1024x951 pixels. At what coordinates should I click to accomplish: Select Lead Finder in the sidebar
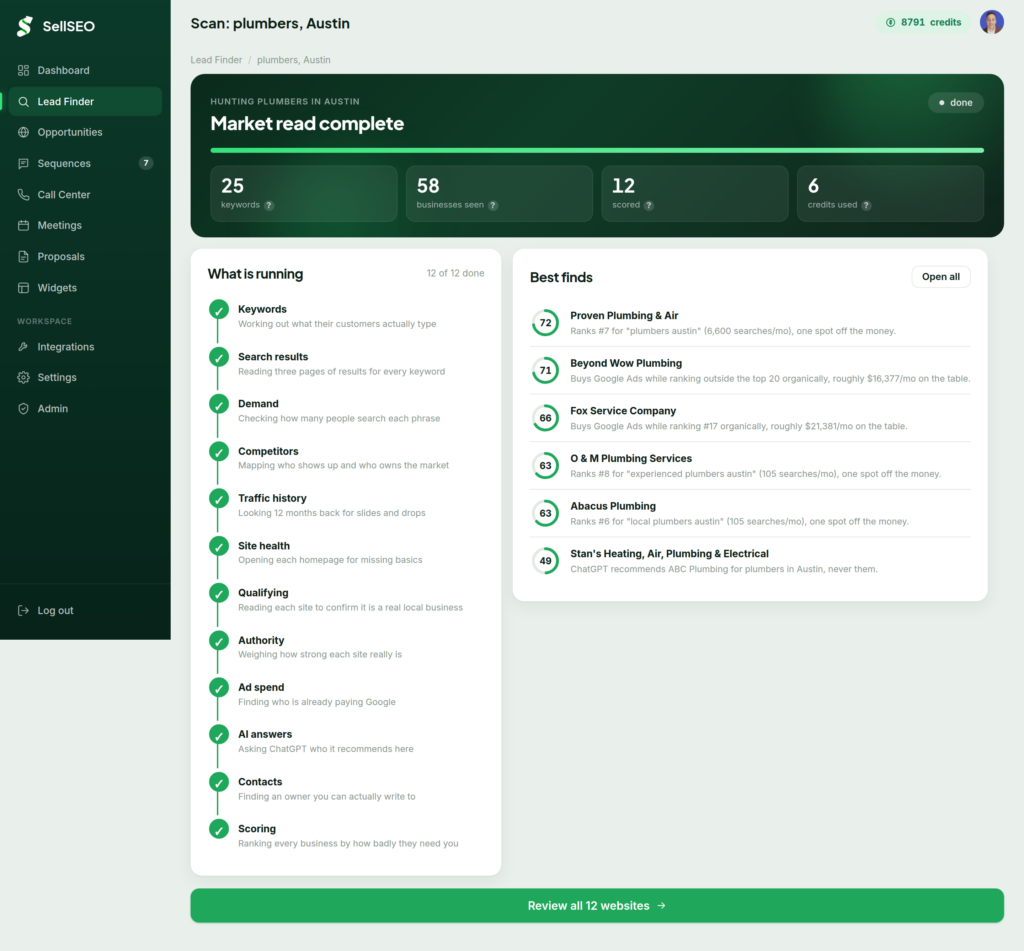[x=86, y=101]
